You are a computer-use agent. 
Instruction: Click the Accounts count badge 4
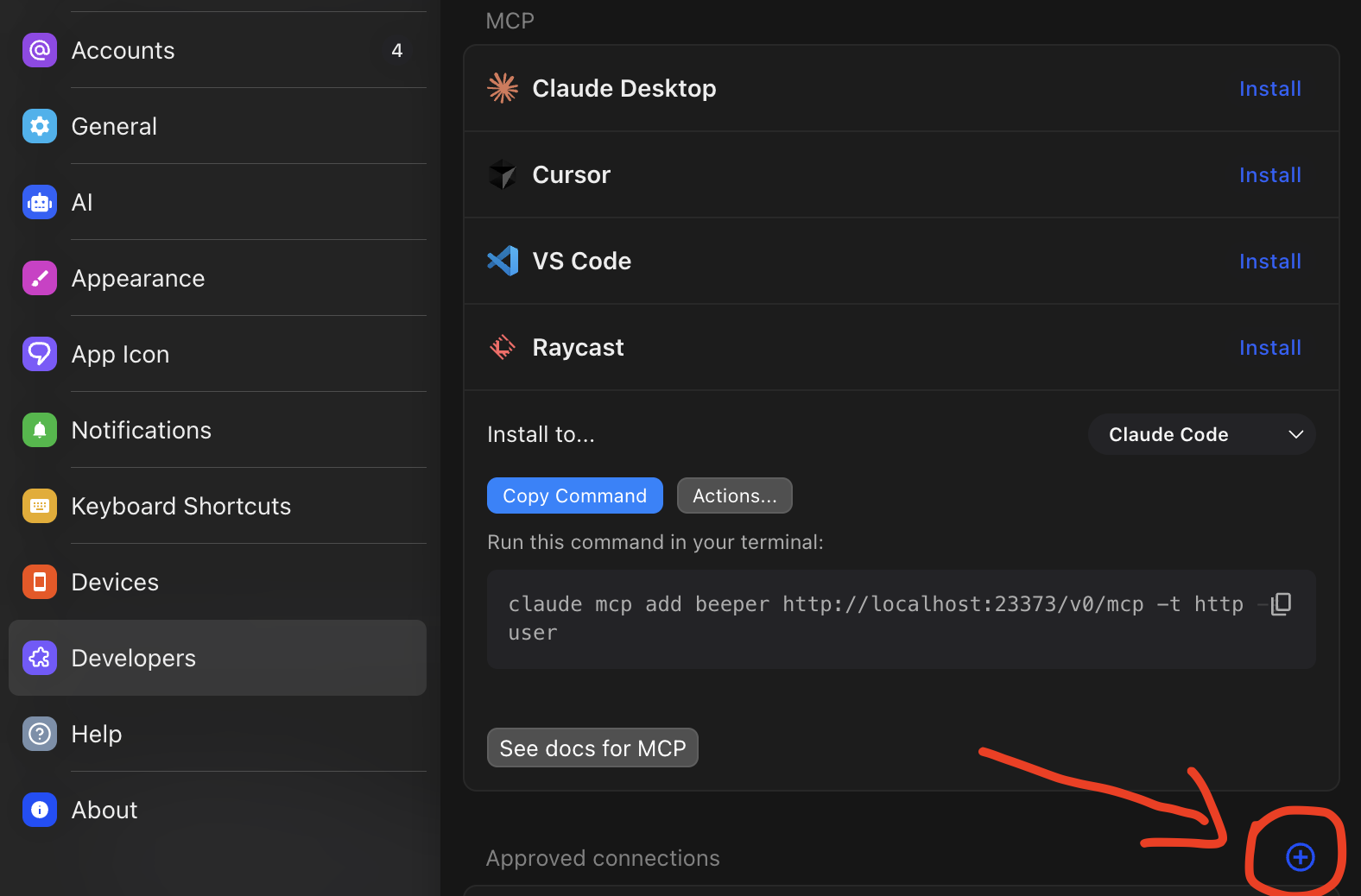397,50
